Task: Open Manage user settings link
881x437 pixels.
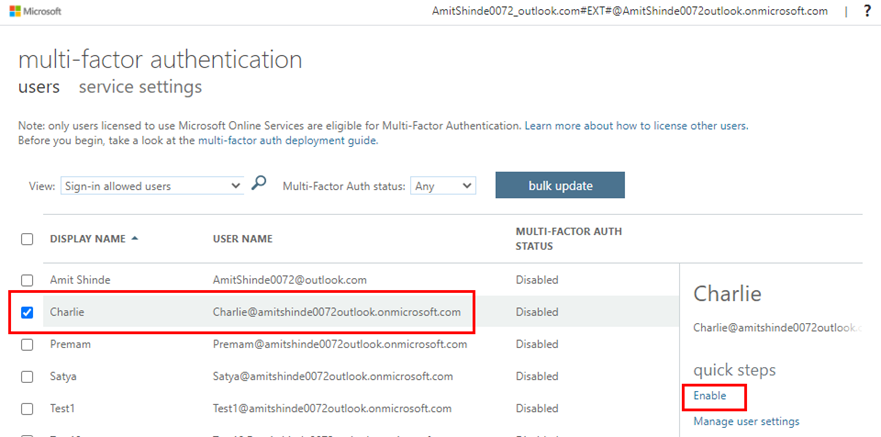Action: pos(746,421)
